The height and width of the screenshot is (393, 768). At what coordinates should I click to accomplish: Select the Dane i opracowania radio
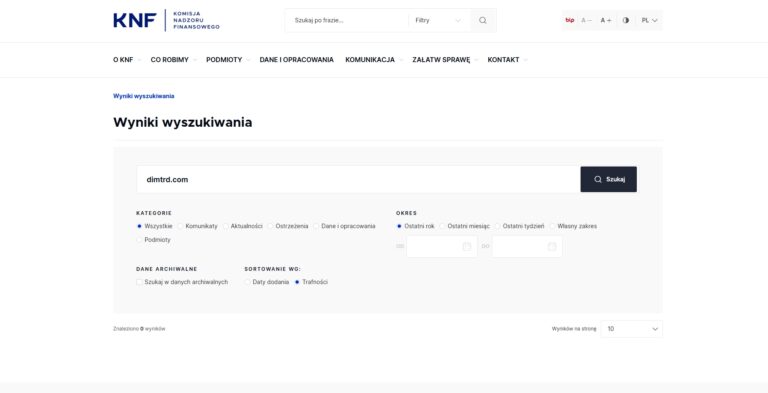click(316, 226)
